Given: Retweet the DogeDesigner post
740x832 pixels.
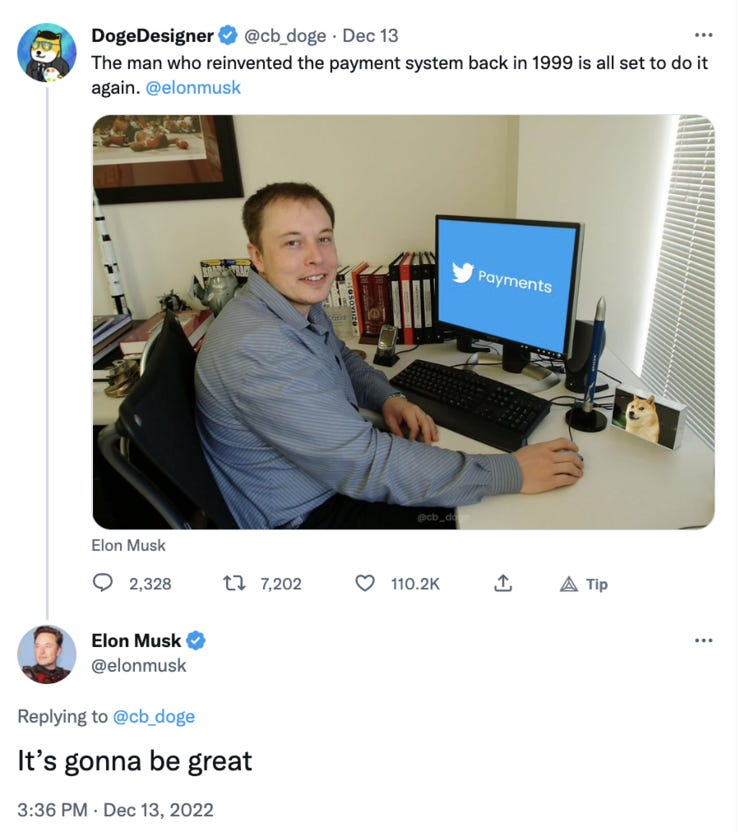Looking at the screenshot, I should [x=234, y=584].
